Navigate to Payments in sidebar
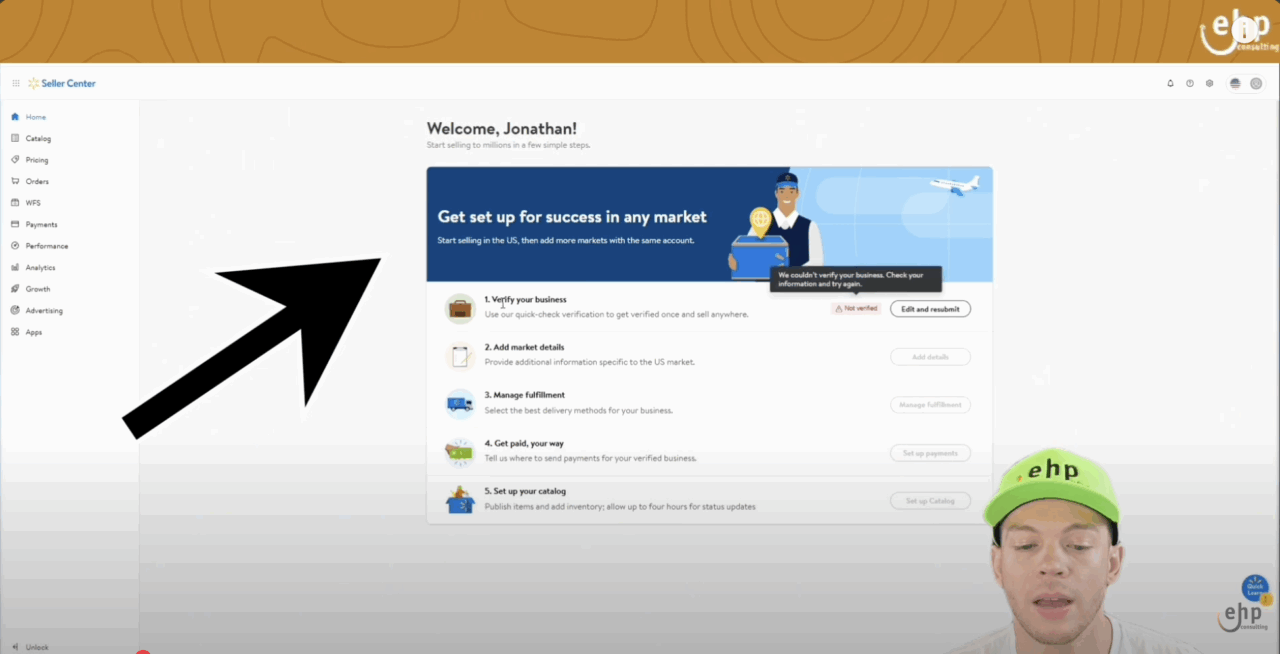This screenshot has height=654, width=1280. (x=41, y=224)
